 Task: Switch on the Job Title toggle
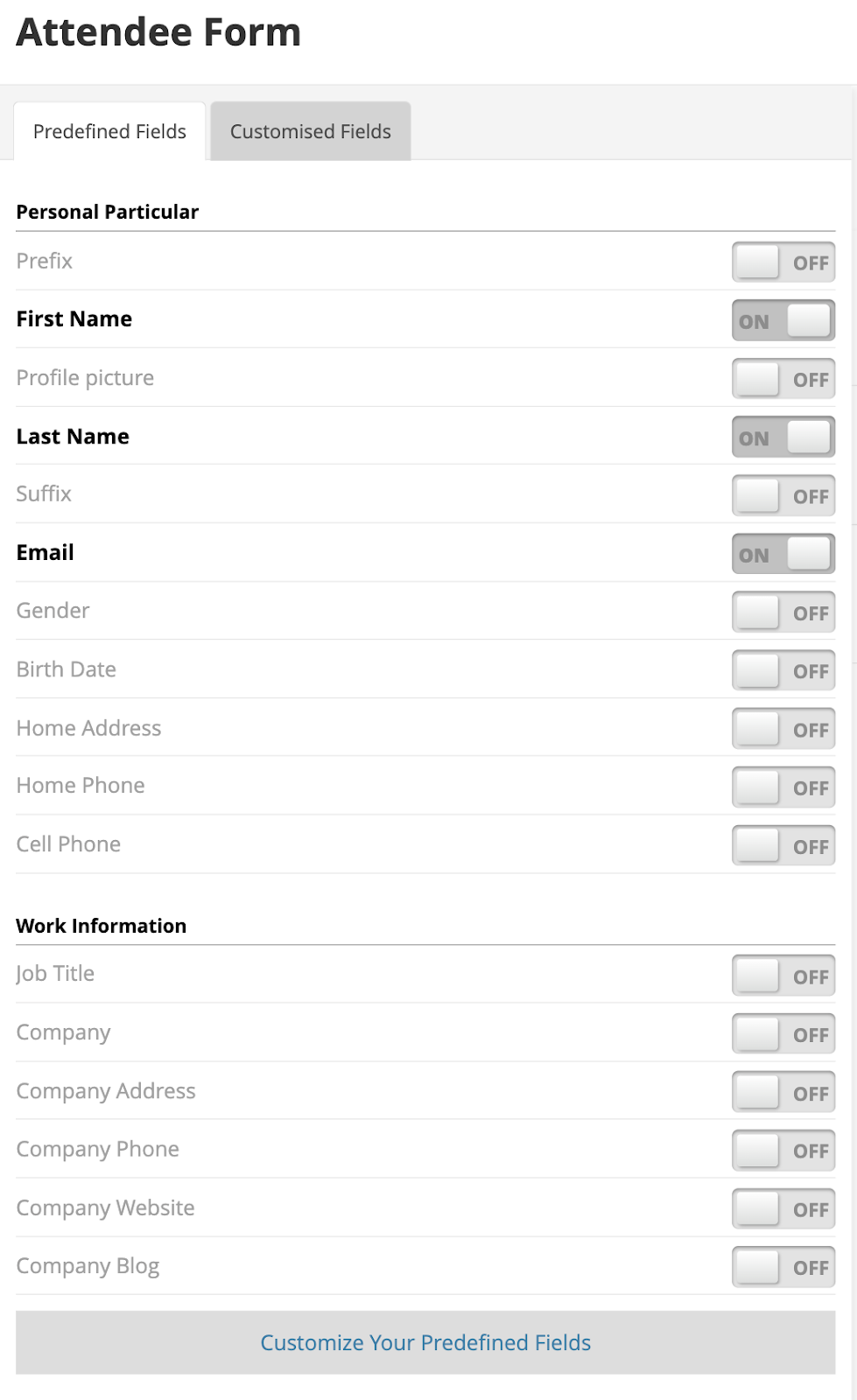coord(783,976)
